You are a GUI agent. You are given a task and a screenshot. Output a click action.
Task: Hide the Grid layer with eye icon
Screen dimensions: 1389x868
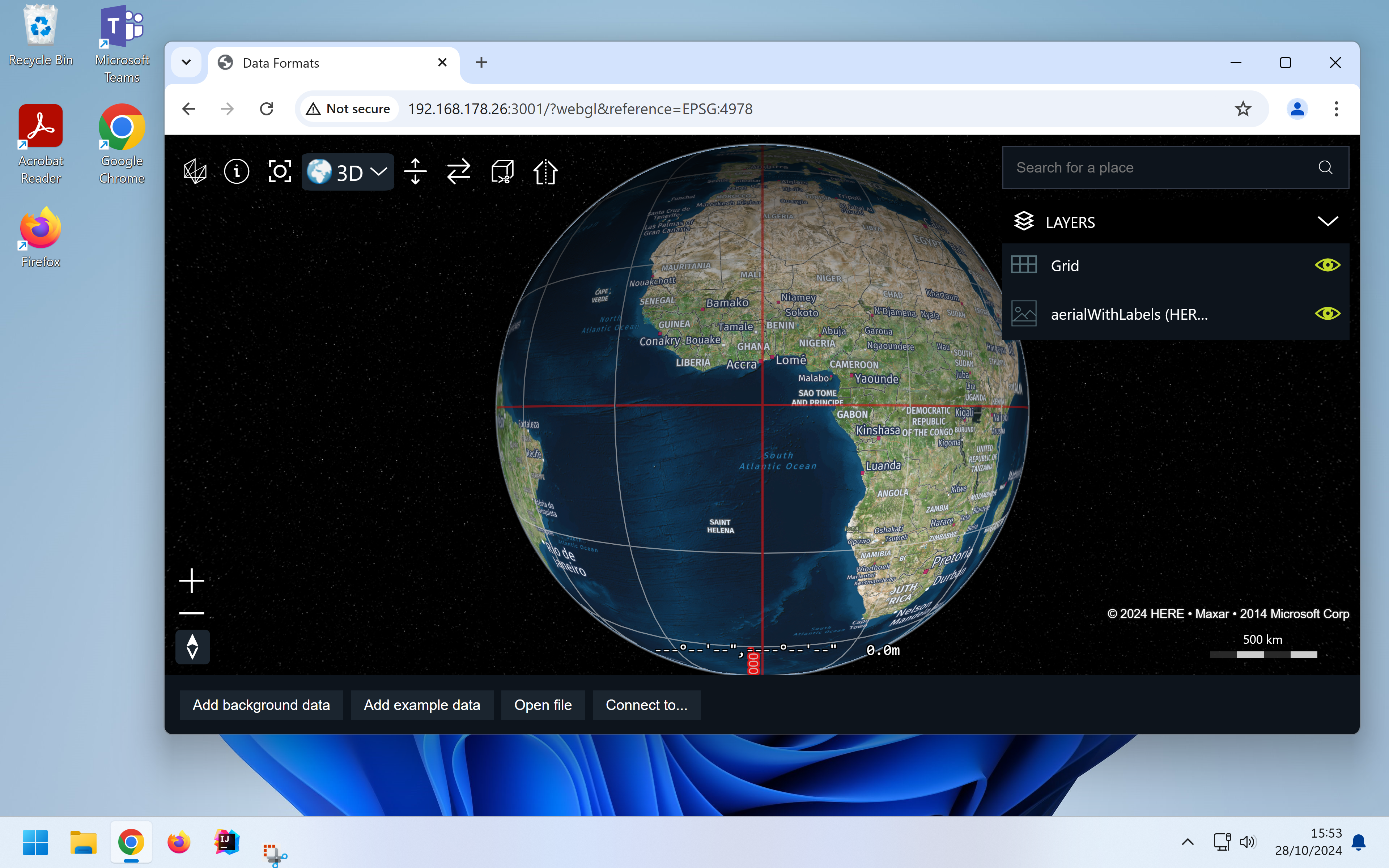1326,265
